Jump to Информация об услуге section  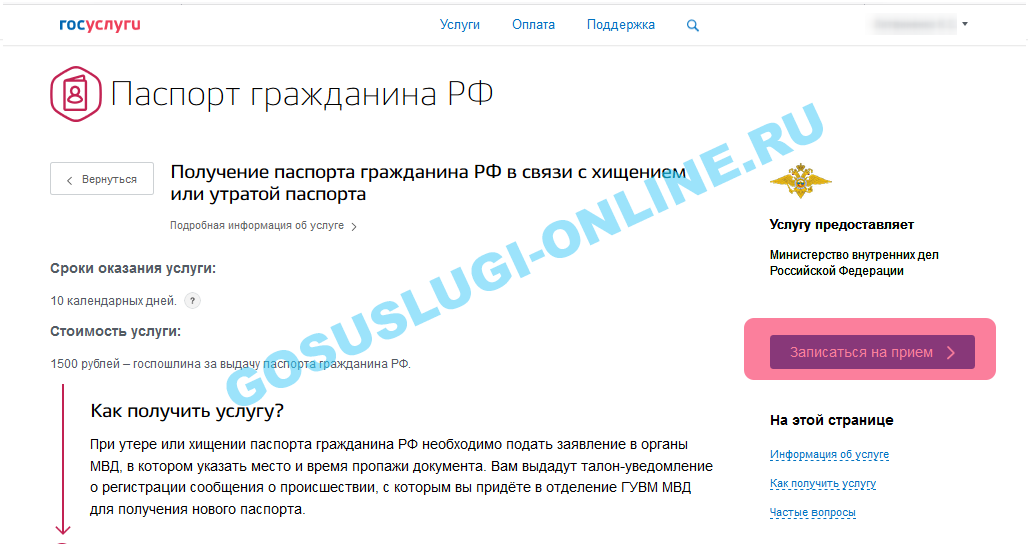829,454
